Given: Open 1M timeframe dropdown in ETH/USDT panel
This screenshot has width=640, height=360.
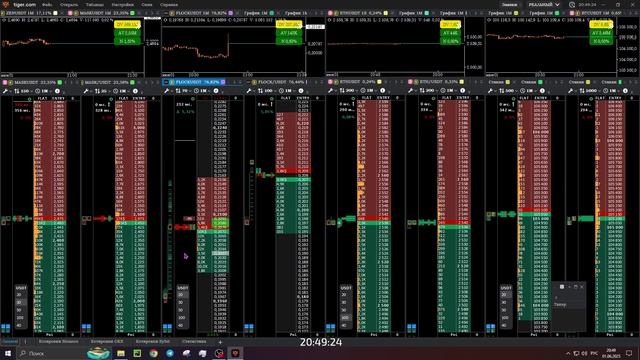Looking at the screenshot, I should tap(448, 91).
